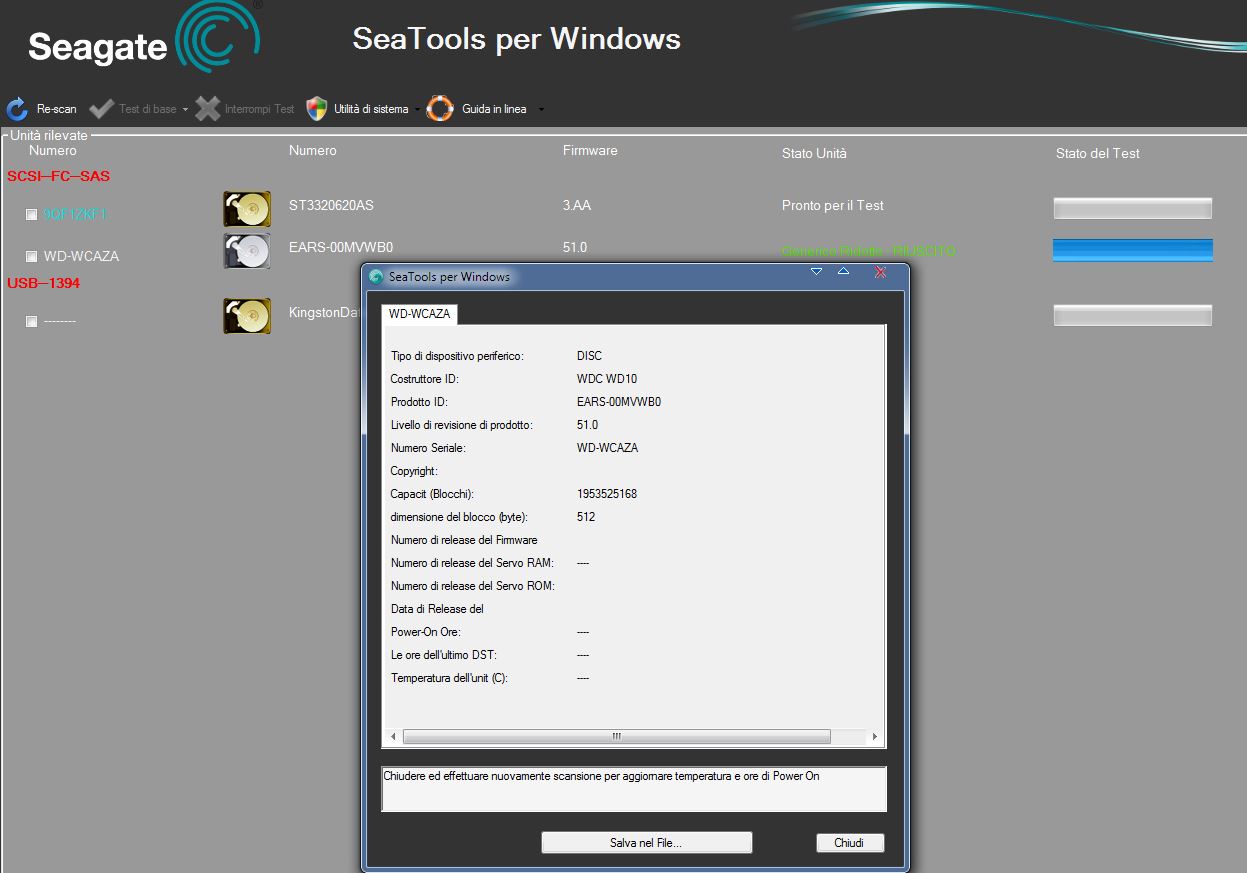Click the ST3320620AS hard drive icon
This screenshot has height=873, width=1247.
click(x=247, y=209)
